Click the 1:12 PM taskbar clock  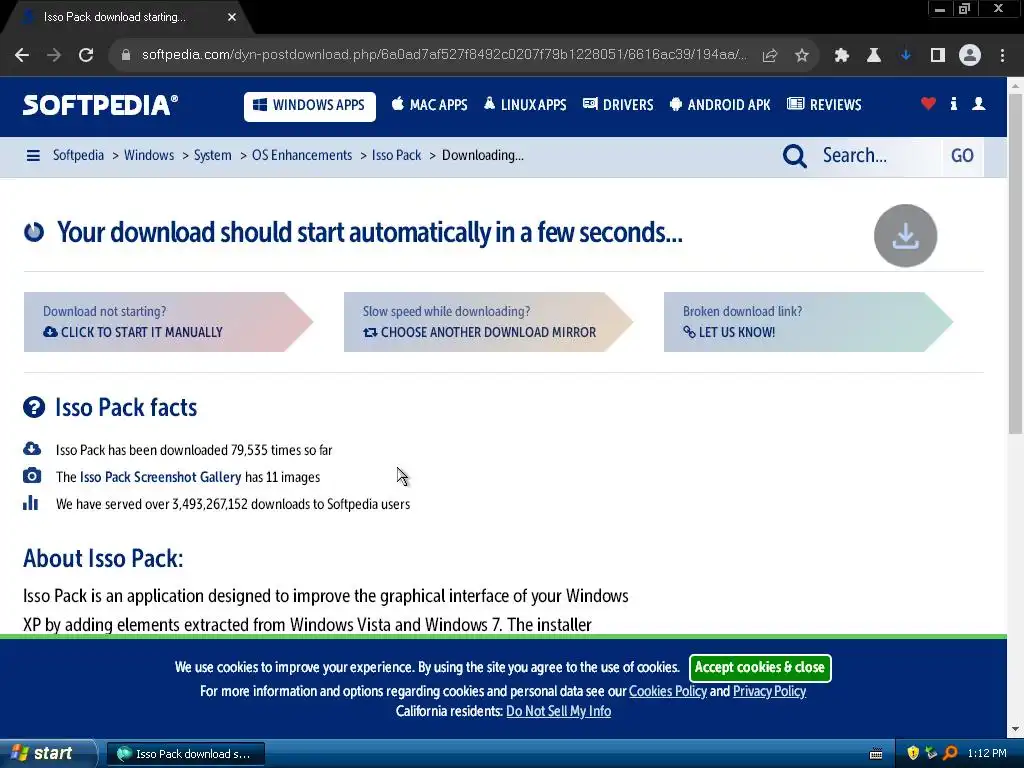tap(987, 753)
